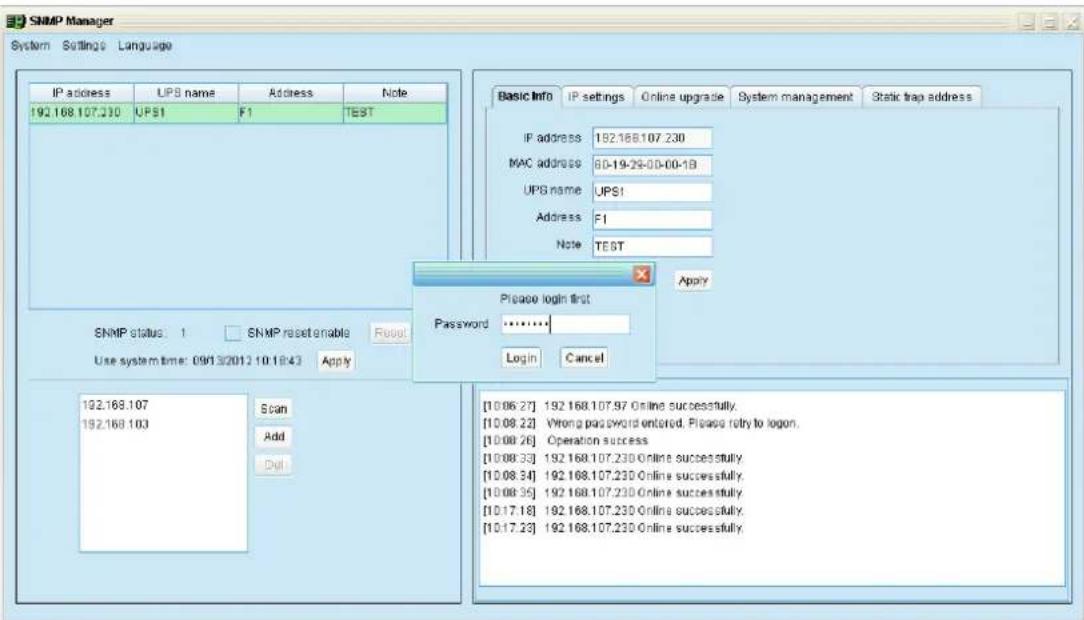
Task: Apply the Basic Info changes
Action: [693, 281]
